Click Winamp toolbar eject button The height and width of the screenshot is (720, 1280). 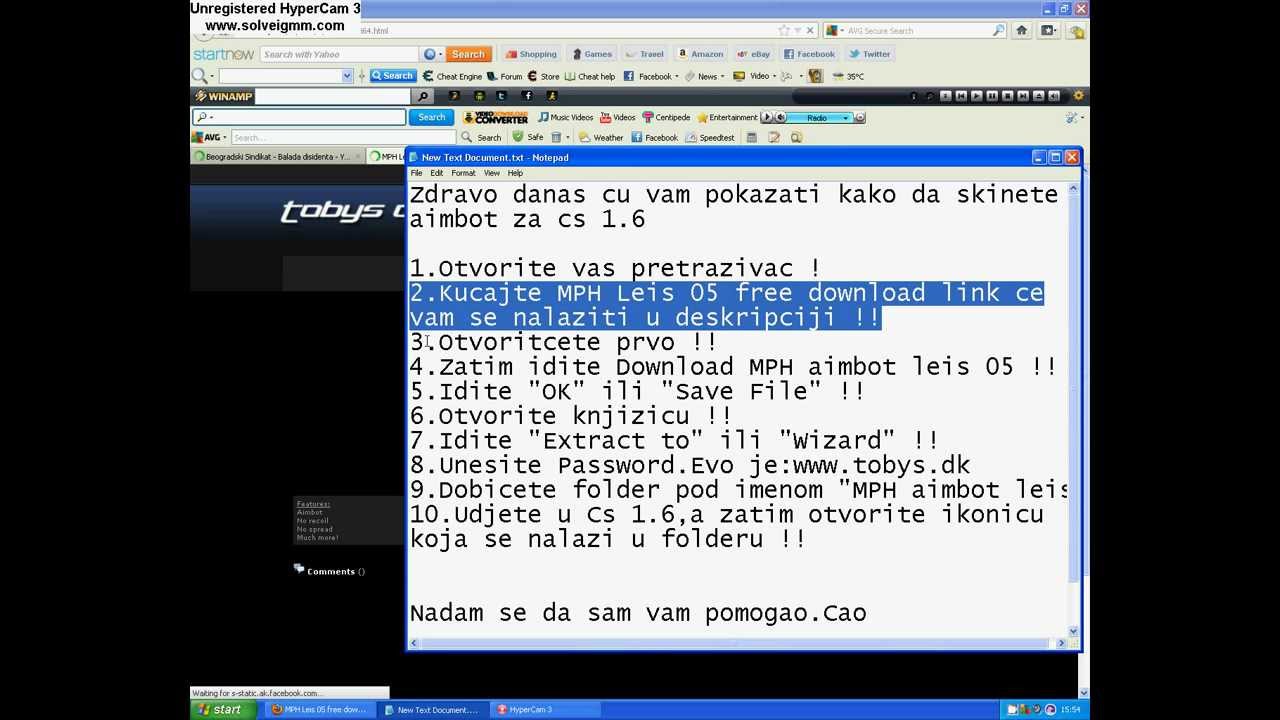[1038, 96]
